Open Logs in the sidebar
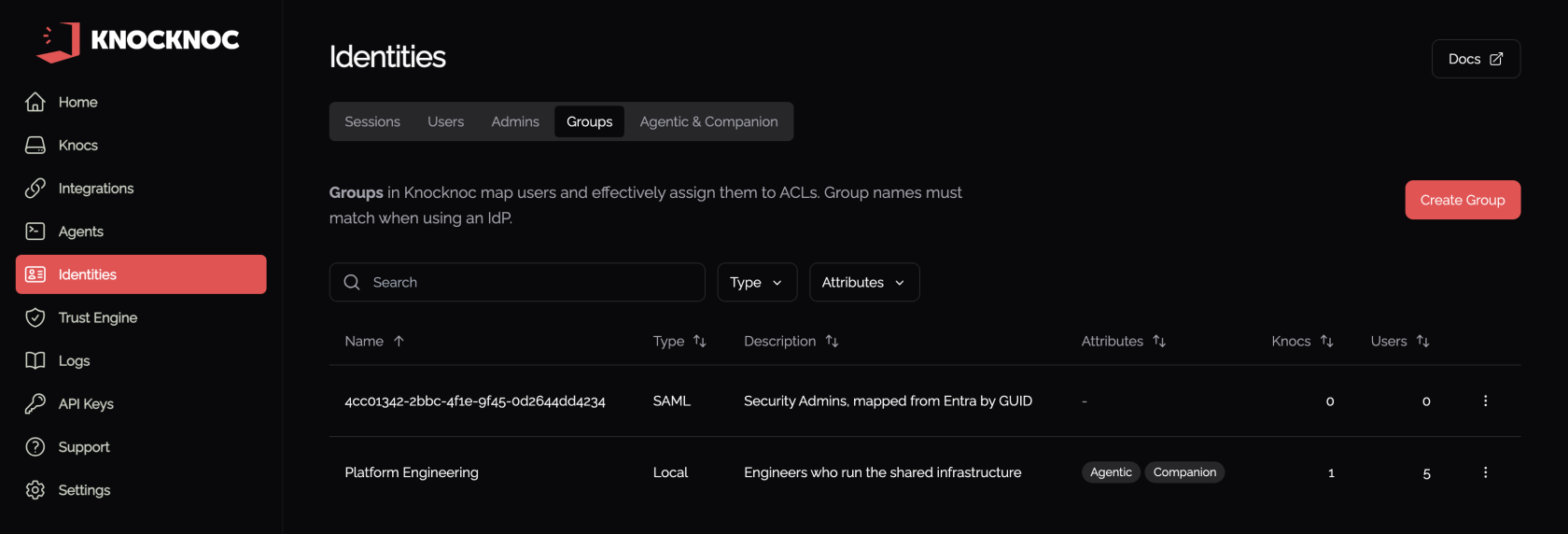 coord(141,360)
